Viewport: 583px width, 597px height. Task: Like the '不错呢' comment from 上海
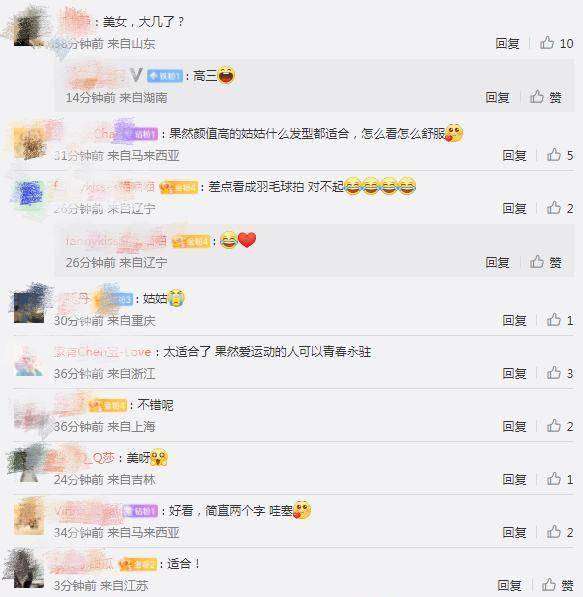pos(560,426)
